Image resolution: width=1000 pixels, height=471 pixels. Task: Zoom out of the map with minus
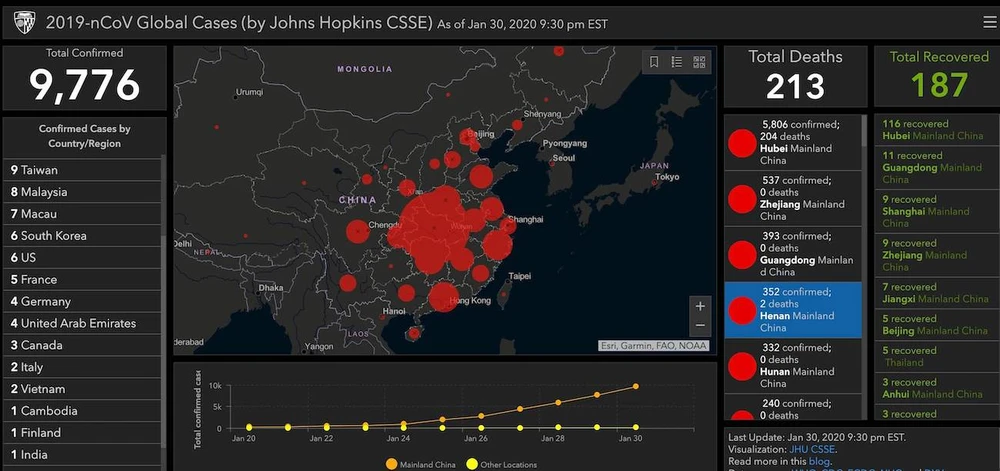(700, 326)
